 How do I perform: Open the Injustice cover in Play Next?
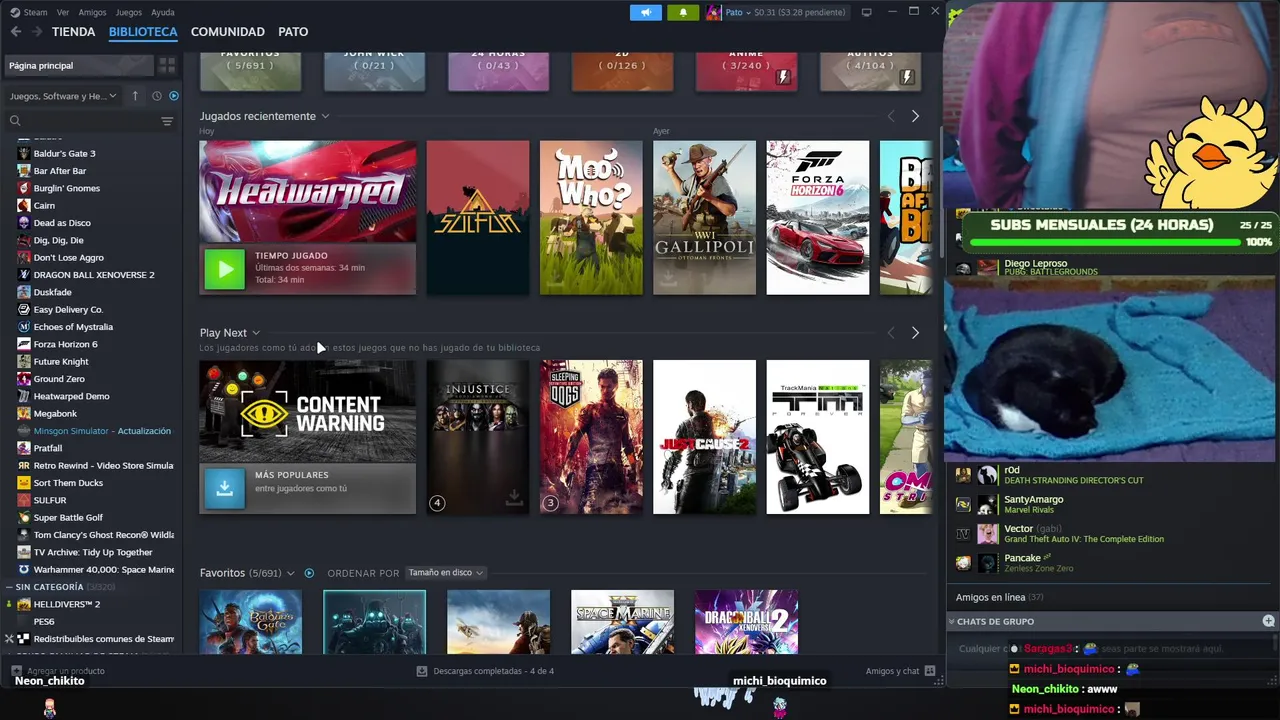click(x=478, y=437)
